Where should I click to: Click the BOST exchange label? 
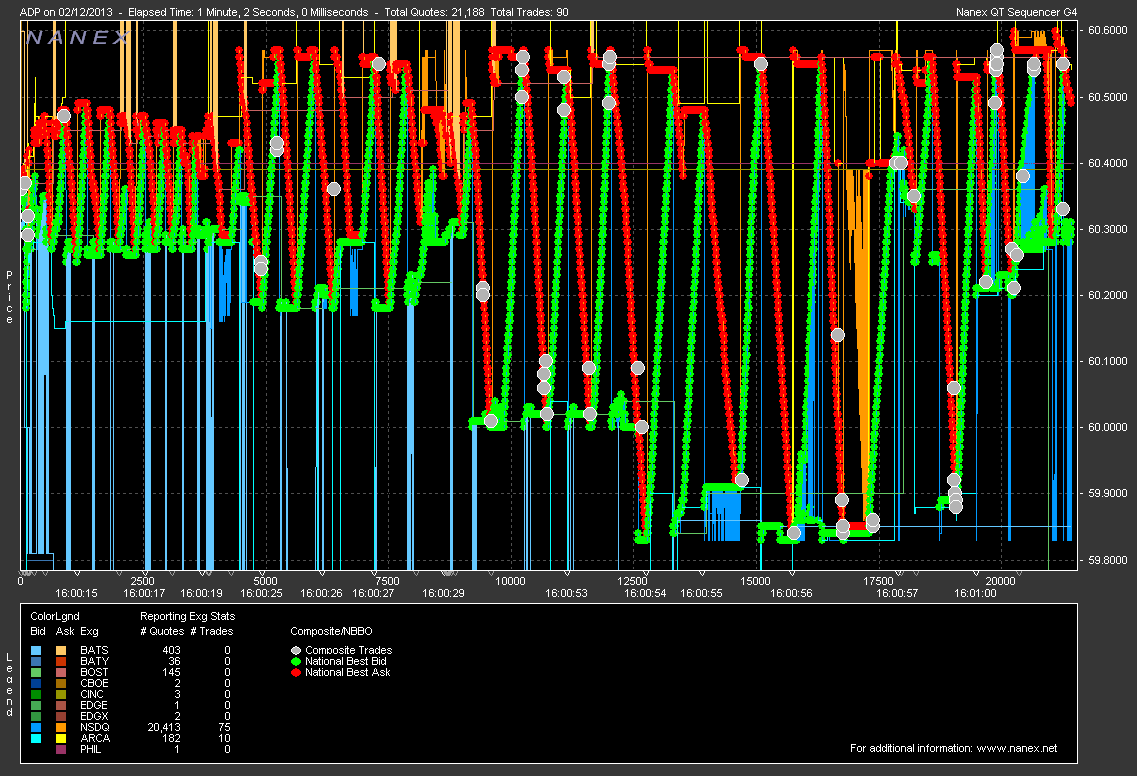pyautogui.click(x=94, y=672)
